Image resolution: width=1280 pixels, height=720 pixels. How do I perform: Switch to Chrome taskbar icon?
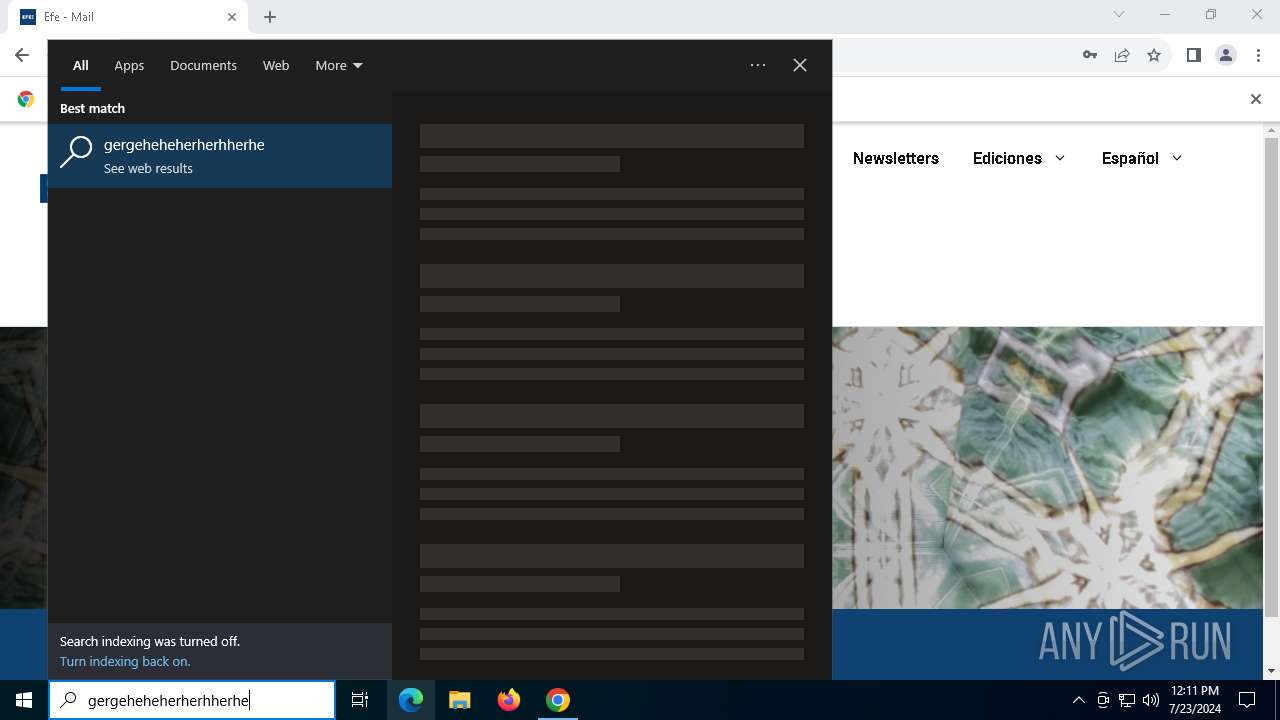(558, 700)
